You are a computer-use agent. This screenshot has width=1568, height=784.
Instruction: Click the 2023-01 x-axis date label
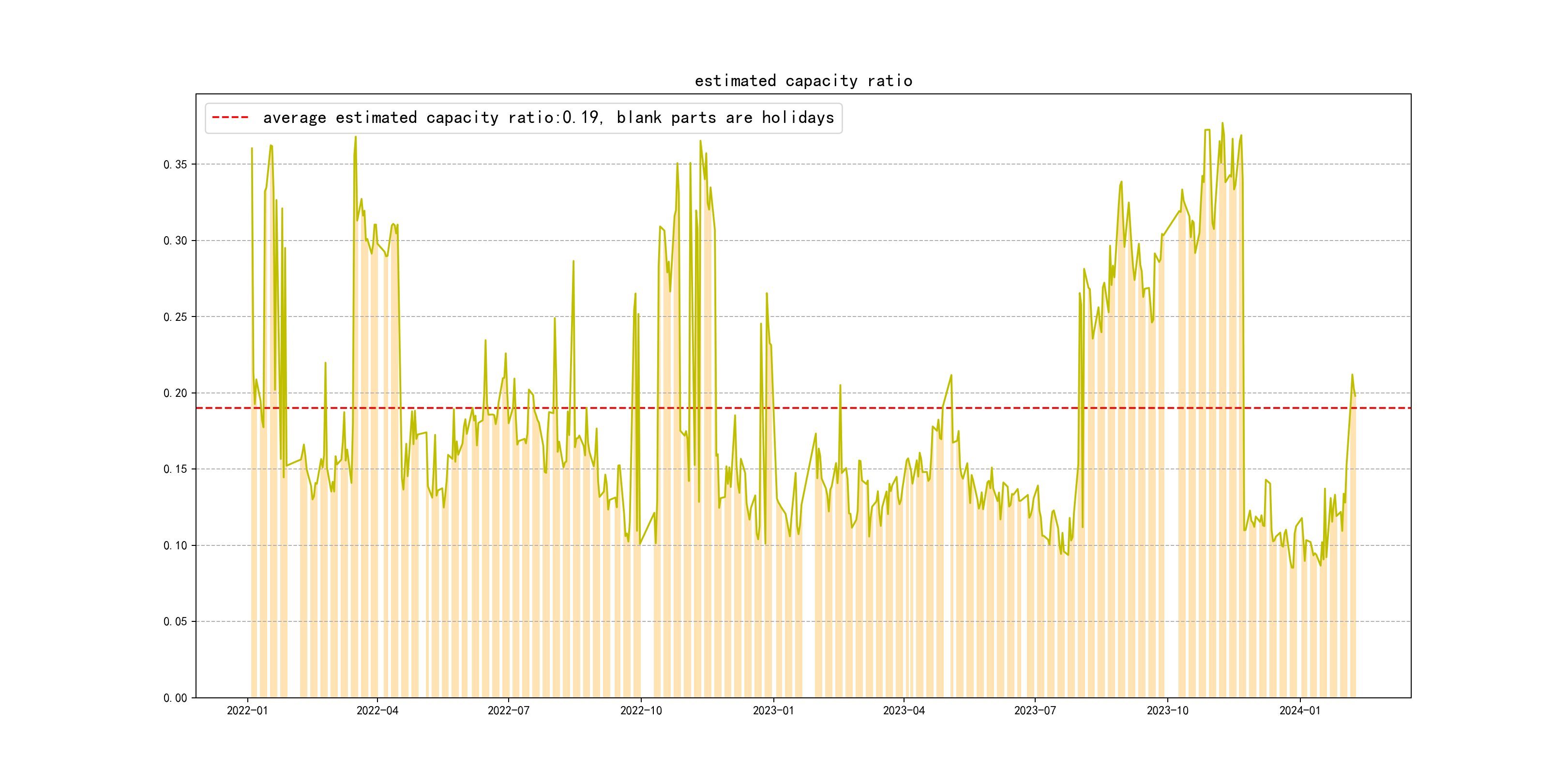pyautogui.click(x=773, y=711)
